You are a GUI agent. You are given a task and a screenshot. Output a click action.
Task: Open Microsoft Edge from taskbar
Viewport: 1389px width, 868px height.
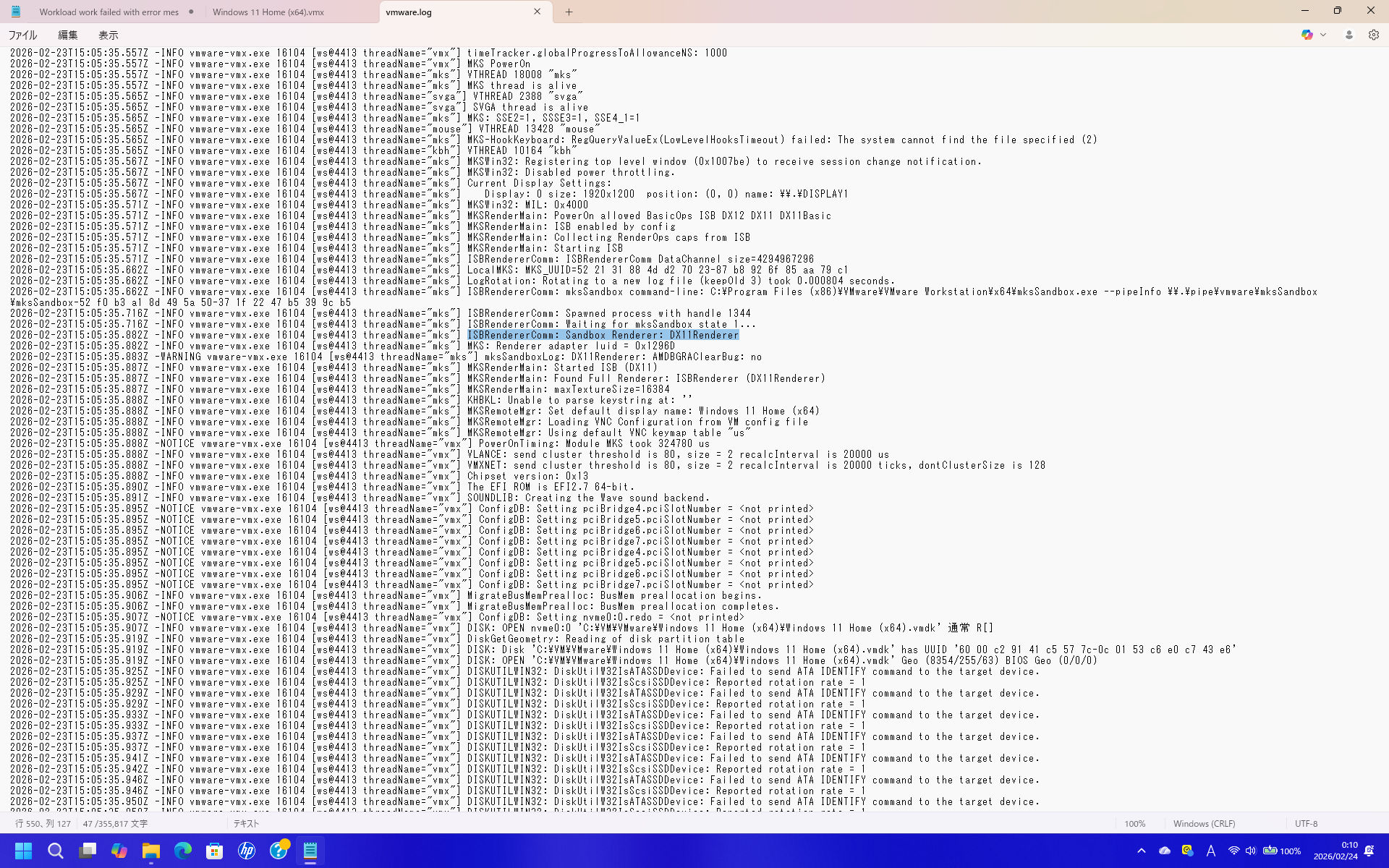(182, 851)
